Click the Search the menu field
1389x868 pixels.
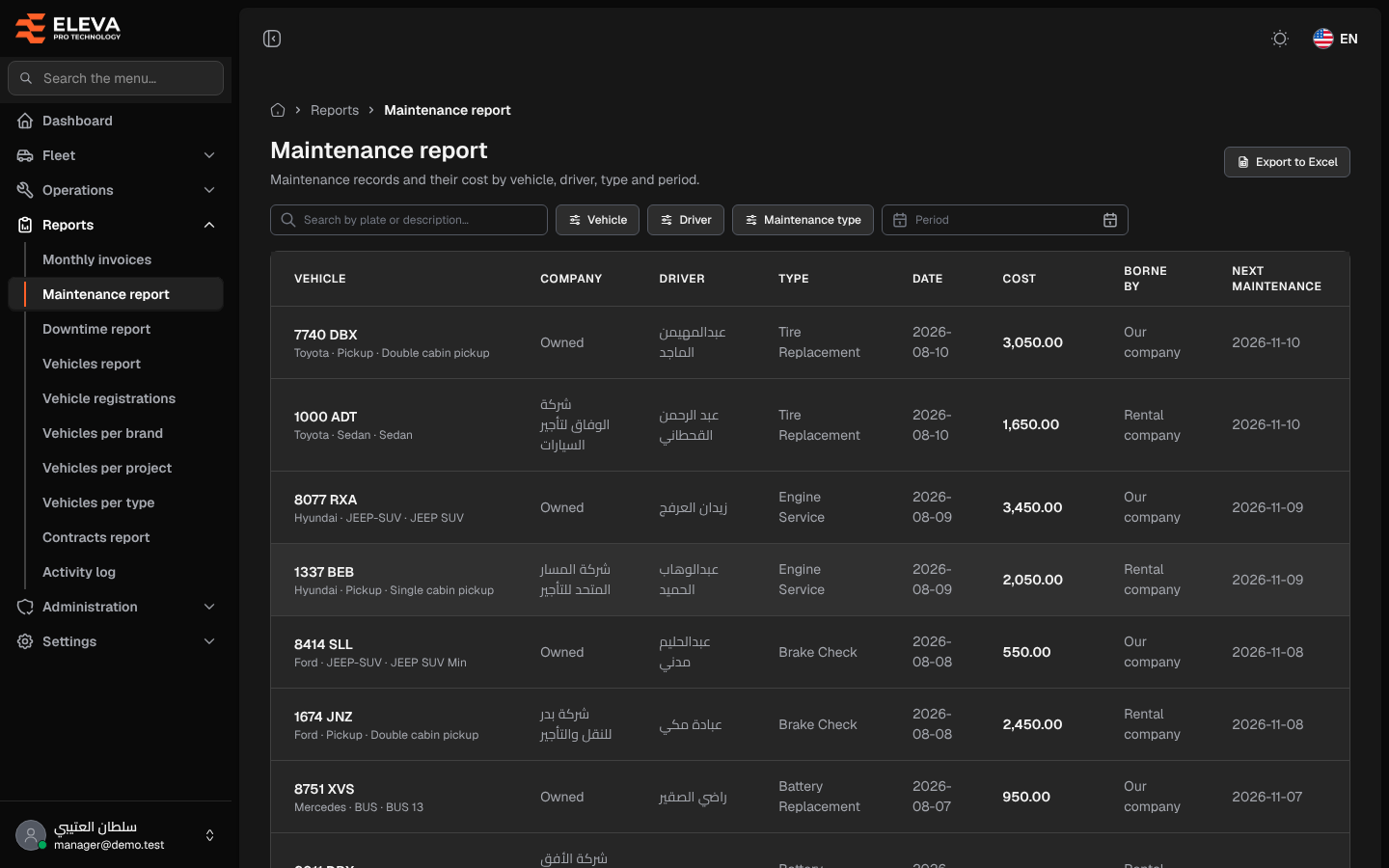[x=116, y=78]
